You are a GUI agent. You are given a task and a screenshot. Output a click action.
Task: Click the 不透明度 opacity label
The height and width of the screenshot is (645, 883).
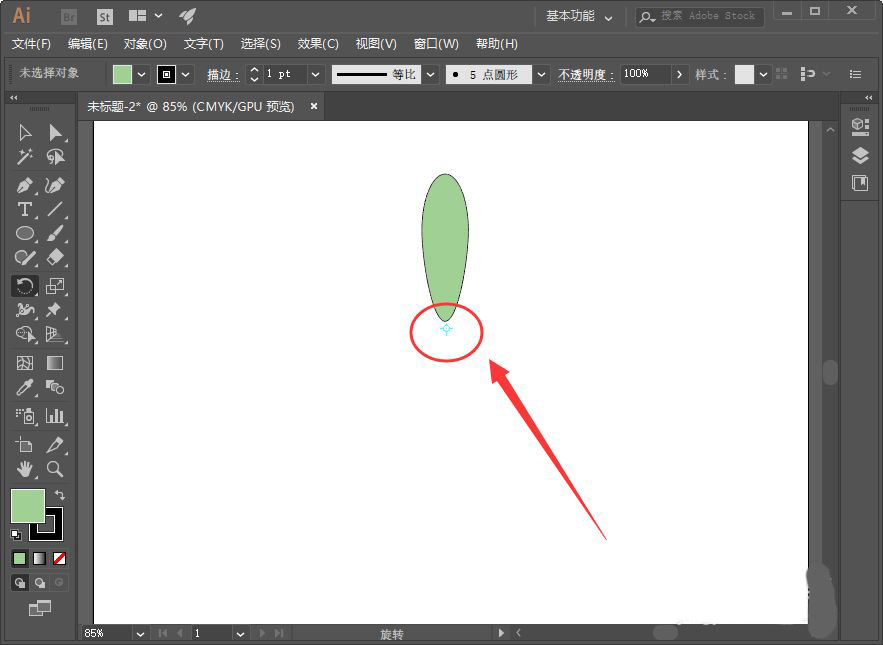pos(585,75)
